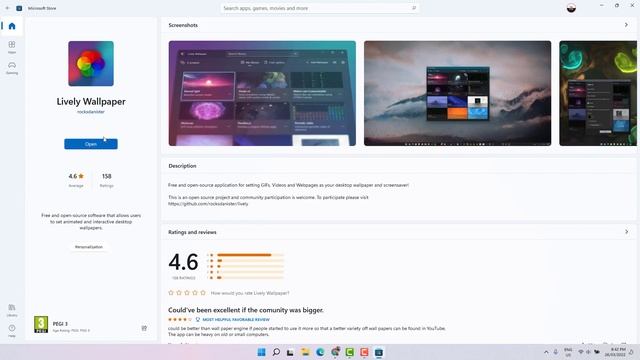The height and width of the screenshot is (360, 640).
Task: Open the notifications bell in taskbar
Action: pyautogui.click(x=631, y=352)
